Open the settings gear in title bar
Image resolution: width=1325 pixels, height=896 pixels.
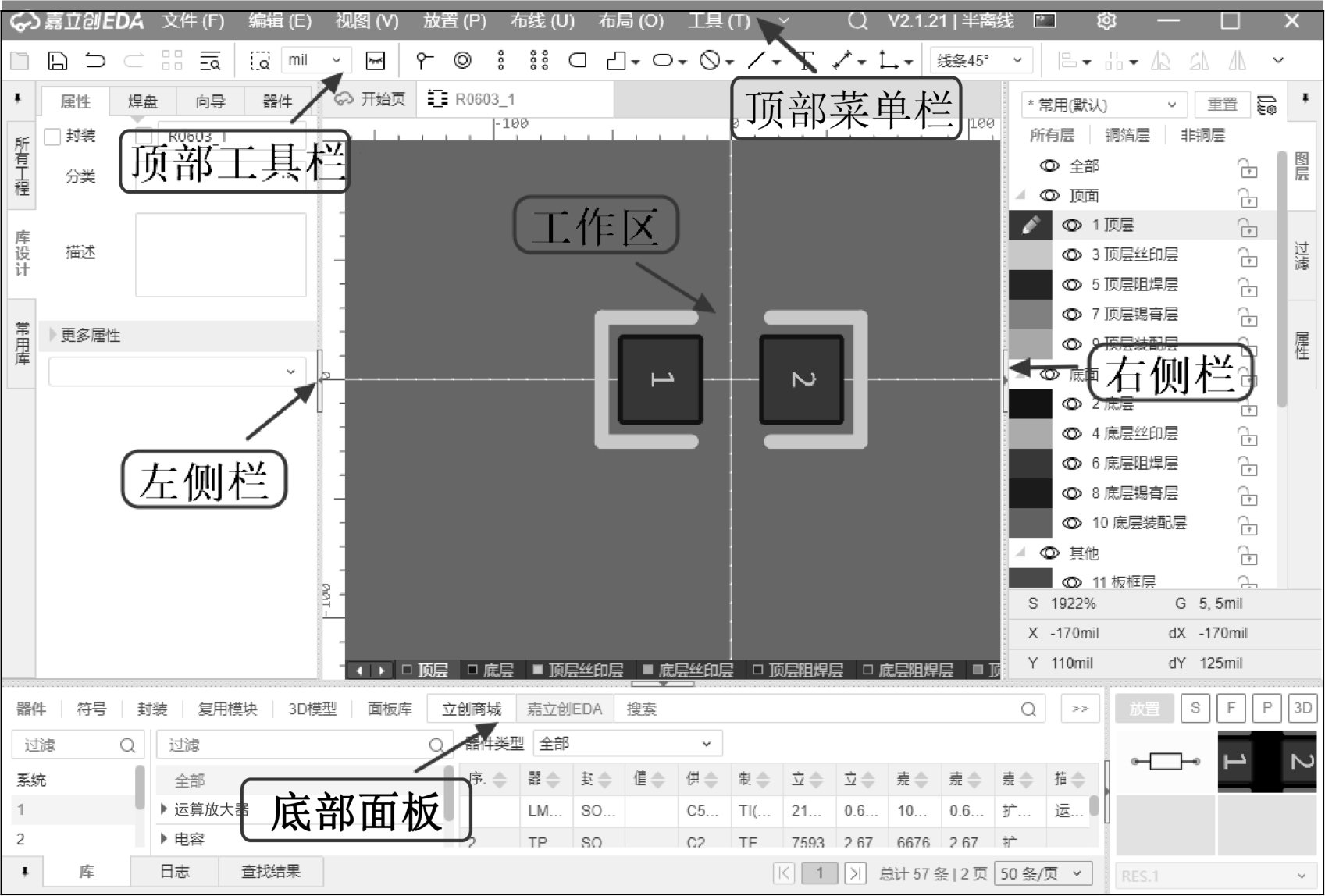(1106, 21)
